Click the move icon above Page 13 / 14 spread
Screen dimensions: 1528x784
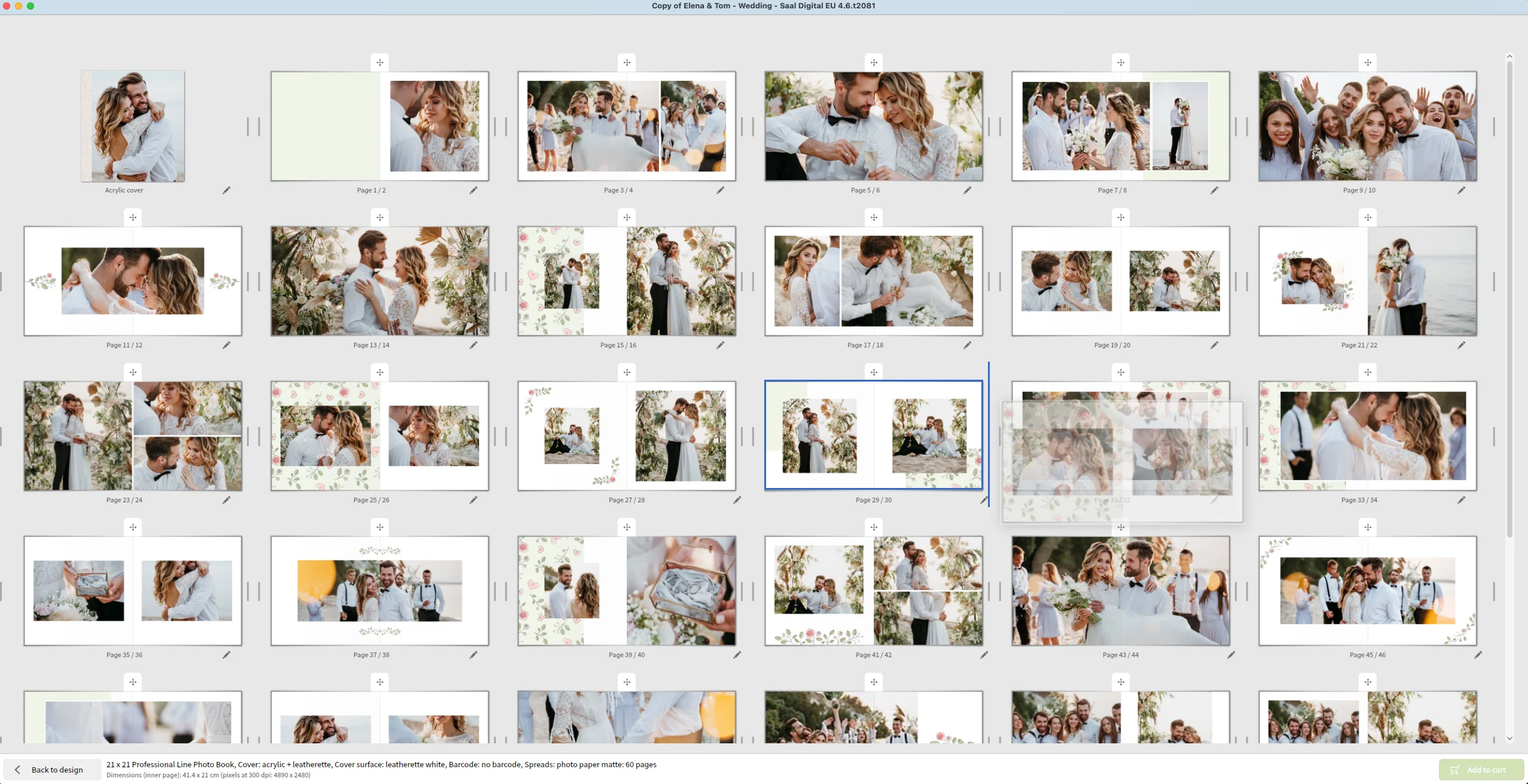380,218
